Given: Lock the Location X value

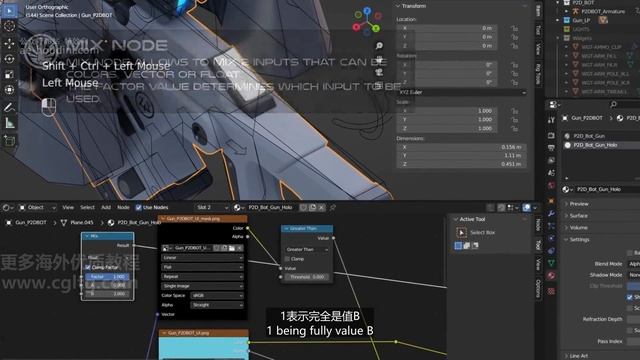Looking at the screenshot, I should (514, 28).
